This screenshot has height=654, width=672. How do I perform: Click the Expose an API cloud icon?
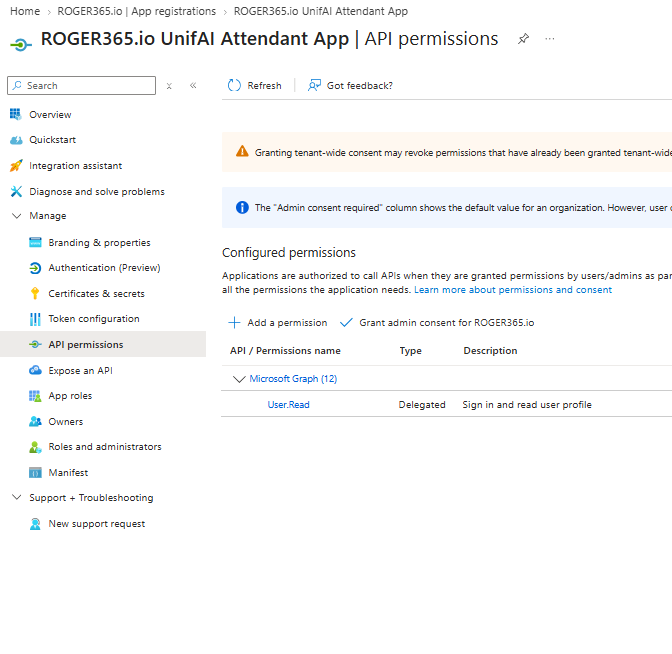coord(35,370)
